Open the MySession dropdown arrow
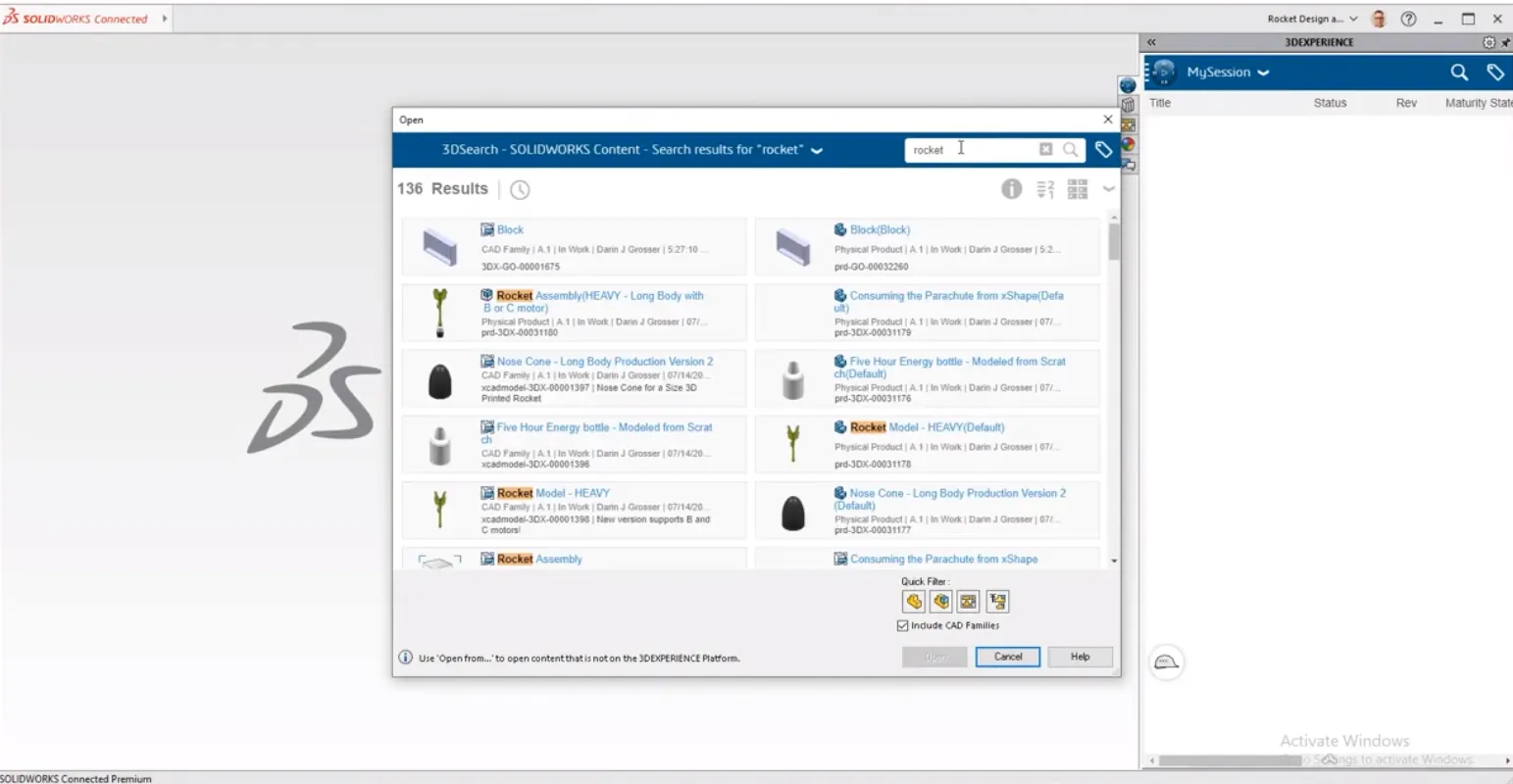The image size is (1513, 784). pyautogui.click(x=1263, y=73)
